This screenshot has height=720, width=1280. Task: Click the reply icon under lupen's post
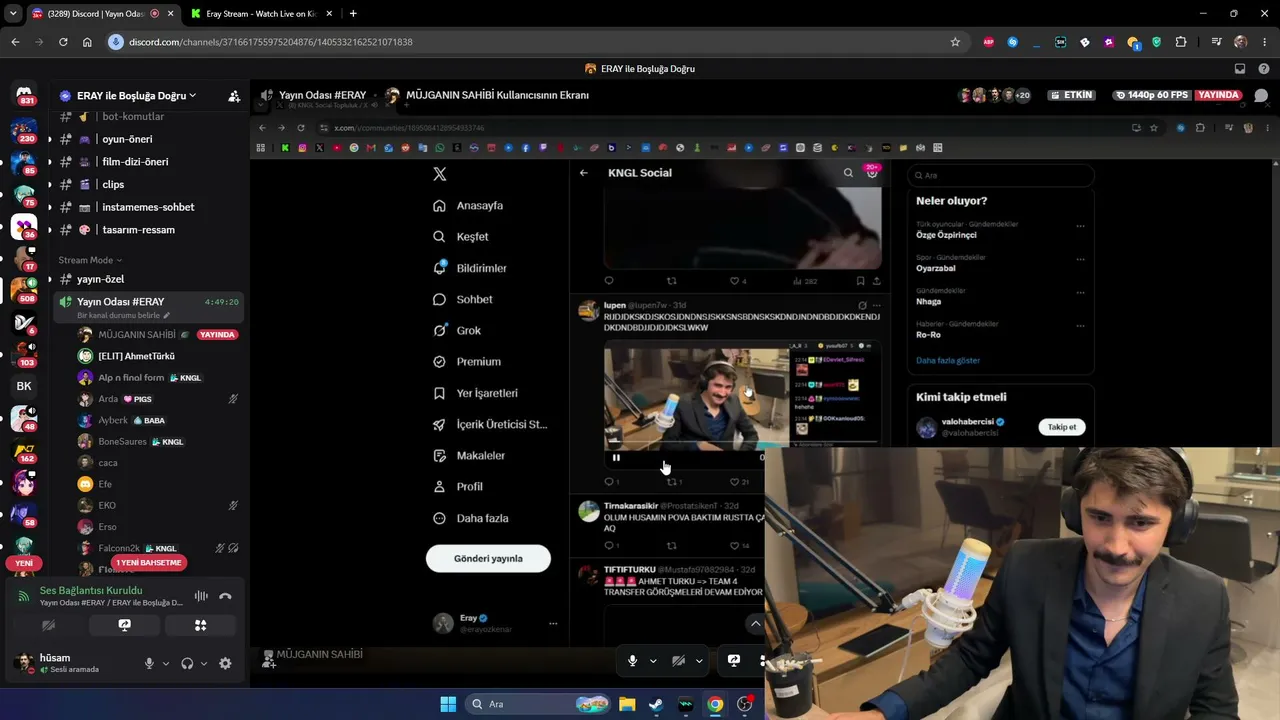pyautogui.click(x=609, y=482)
